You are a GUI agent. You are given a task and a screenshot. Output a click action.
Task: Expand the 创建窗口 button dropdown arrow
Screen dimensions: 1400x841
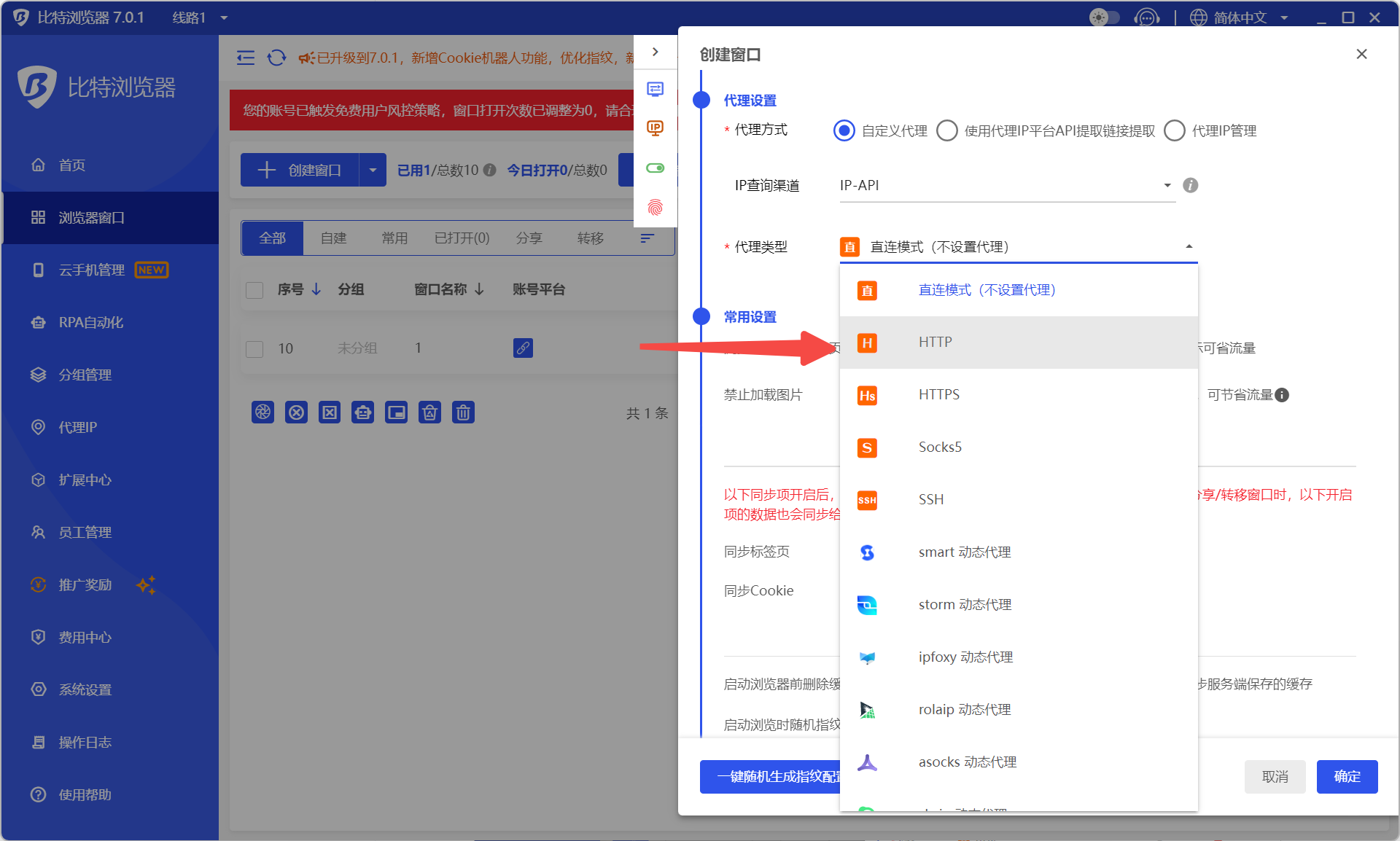click(x=373, y=170)
